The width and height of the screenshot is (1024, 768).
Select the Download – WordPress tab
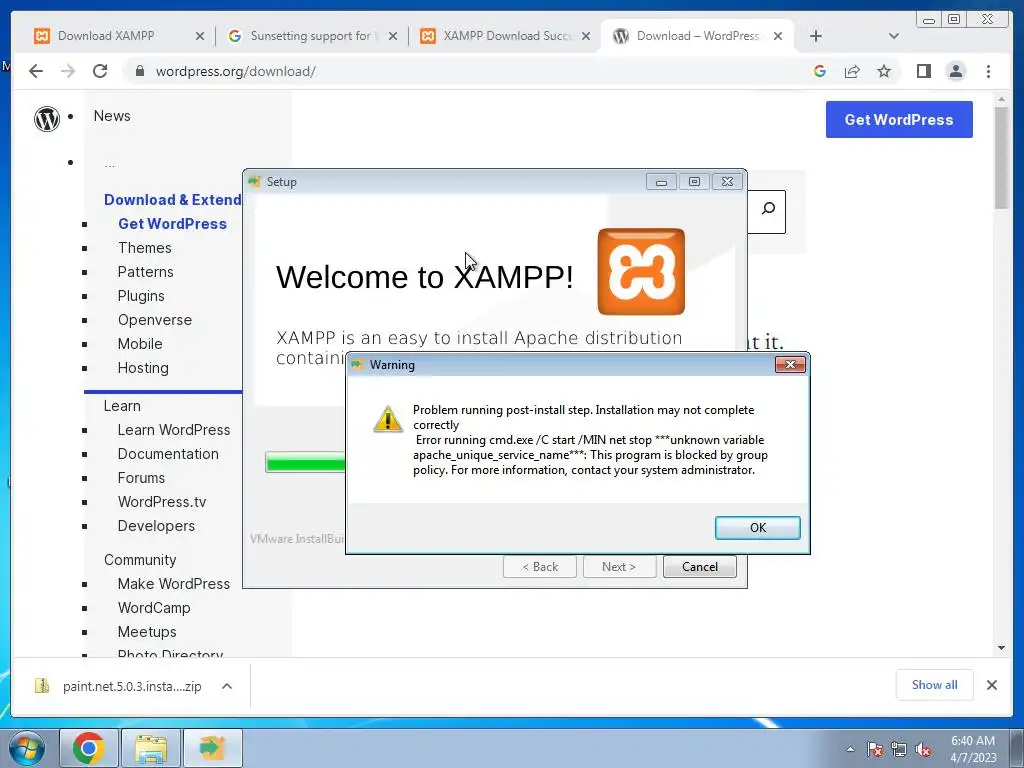[x=697, y=36]
